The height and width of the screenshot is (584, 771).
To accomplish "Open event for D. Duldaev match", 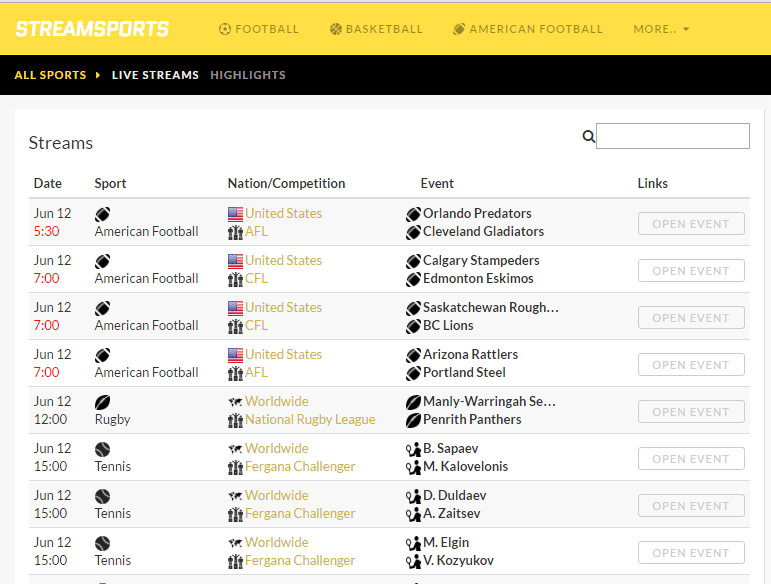I will [x=691, y=506].
